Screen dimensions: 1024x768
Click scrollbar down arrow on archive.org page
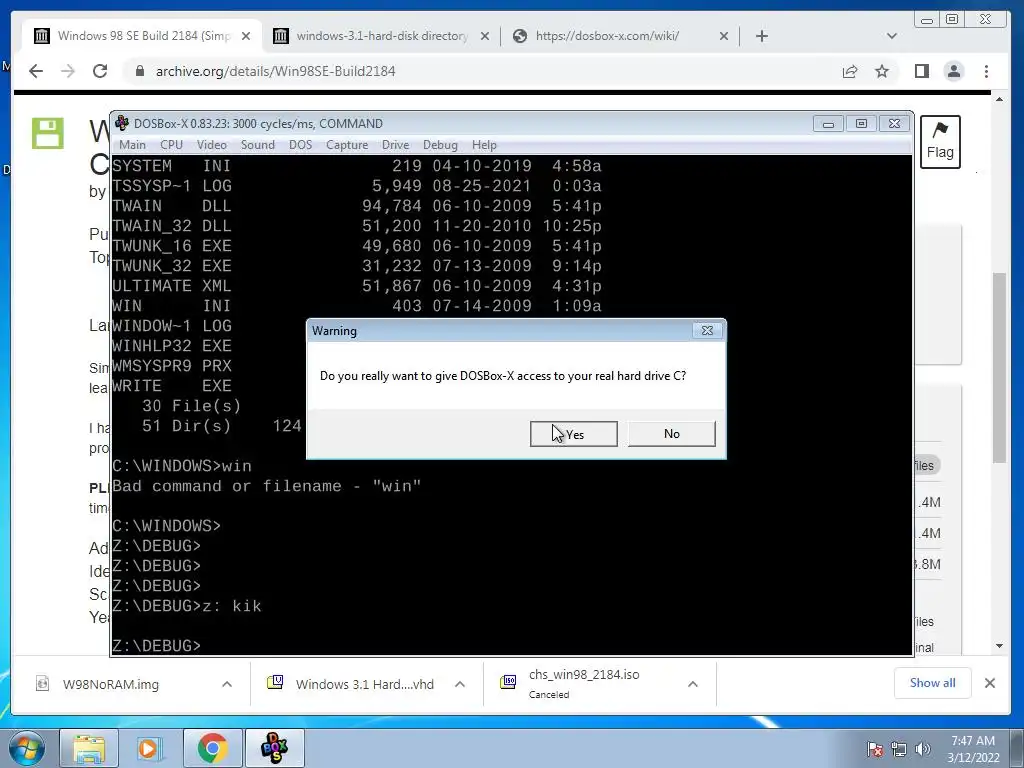[x=999, y=647]
